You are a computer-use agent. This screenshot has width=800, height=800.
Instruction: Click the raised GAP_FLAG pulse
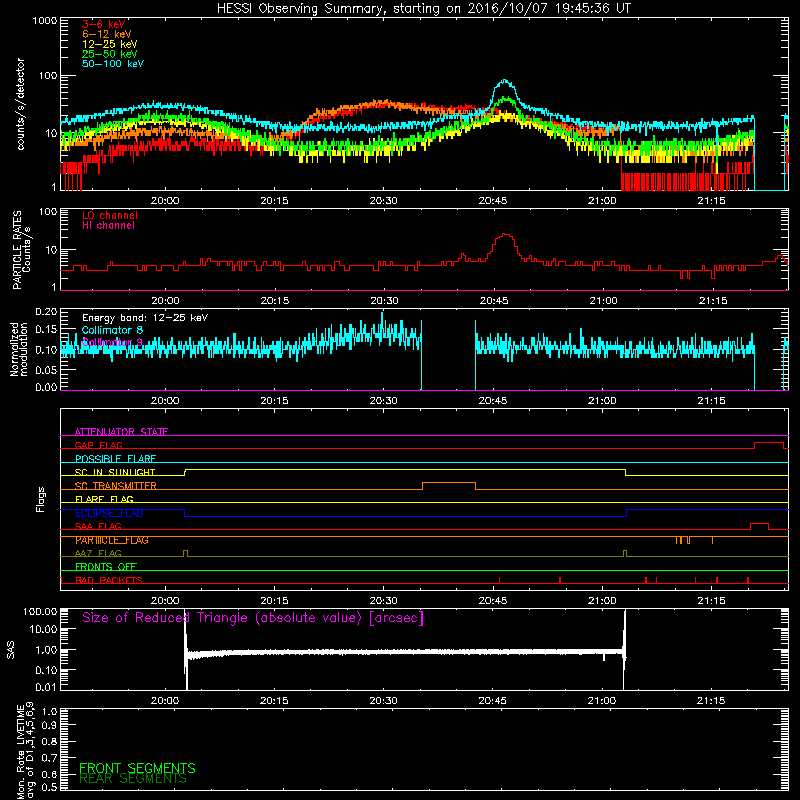click(x=769, y=443)
